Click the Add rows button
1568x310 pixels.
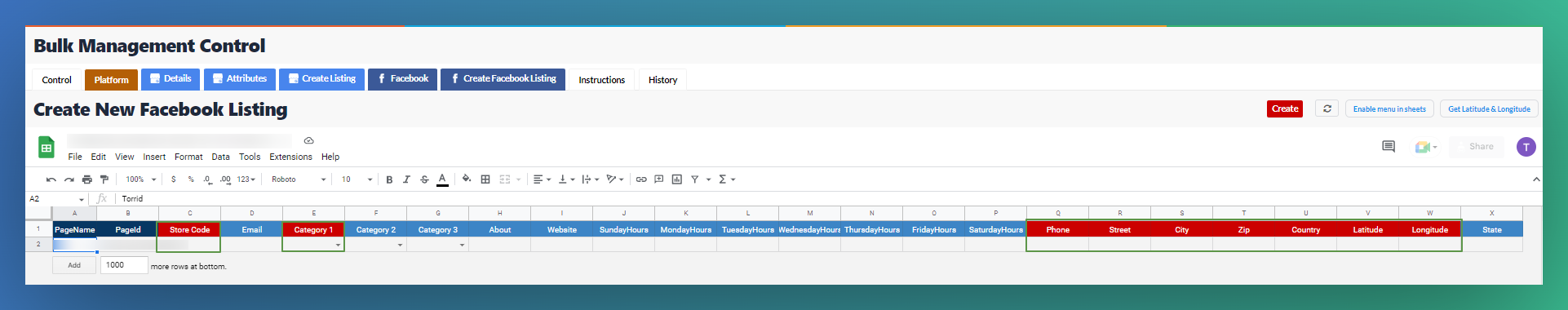74,265
